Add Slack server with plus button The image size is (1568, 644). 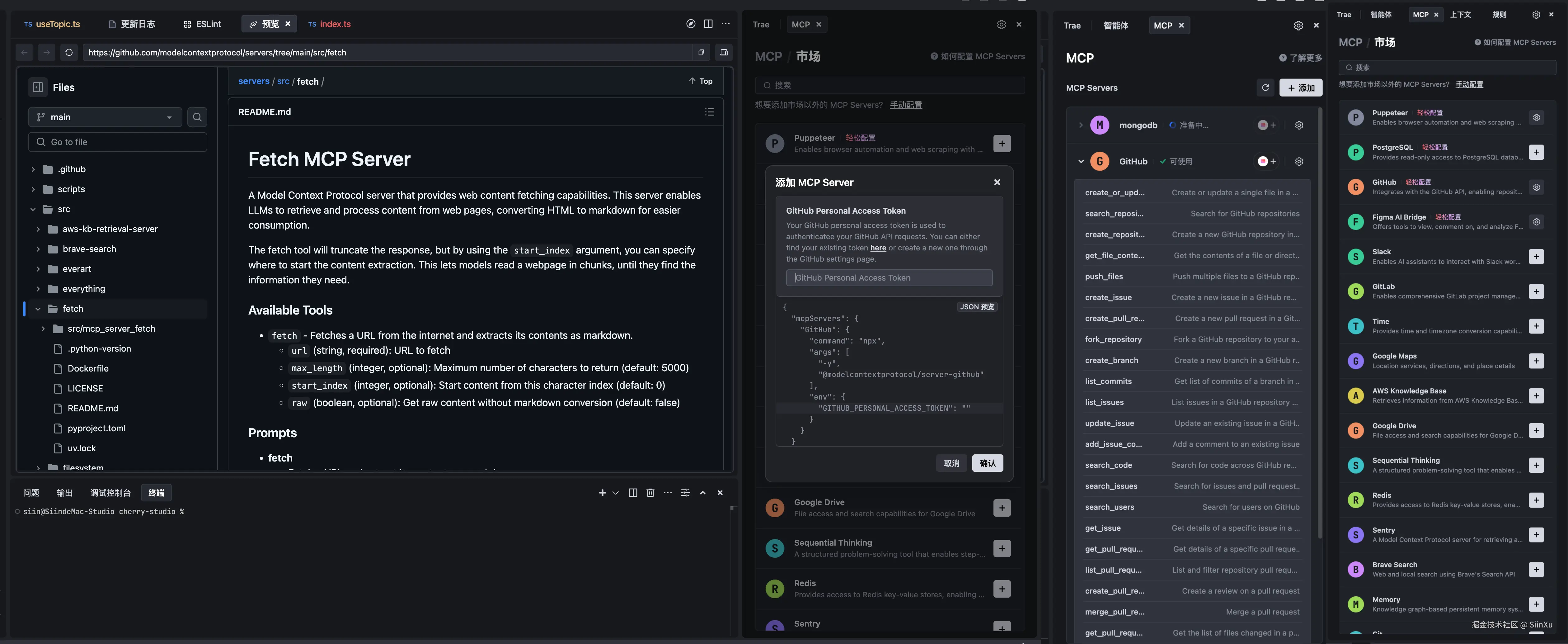point(1536,257)
